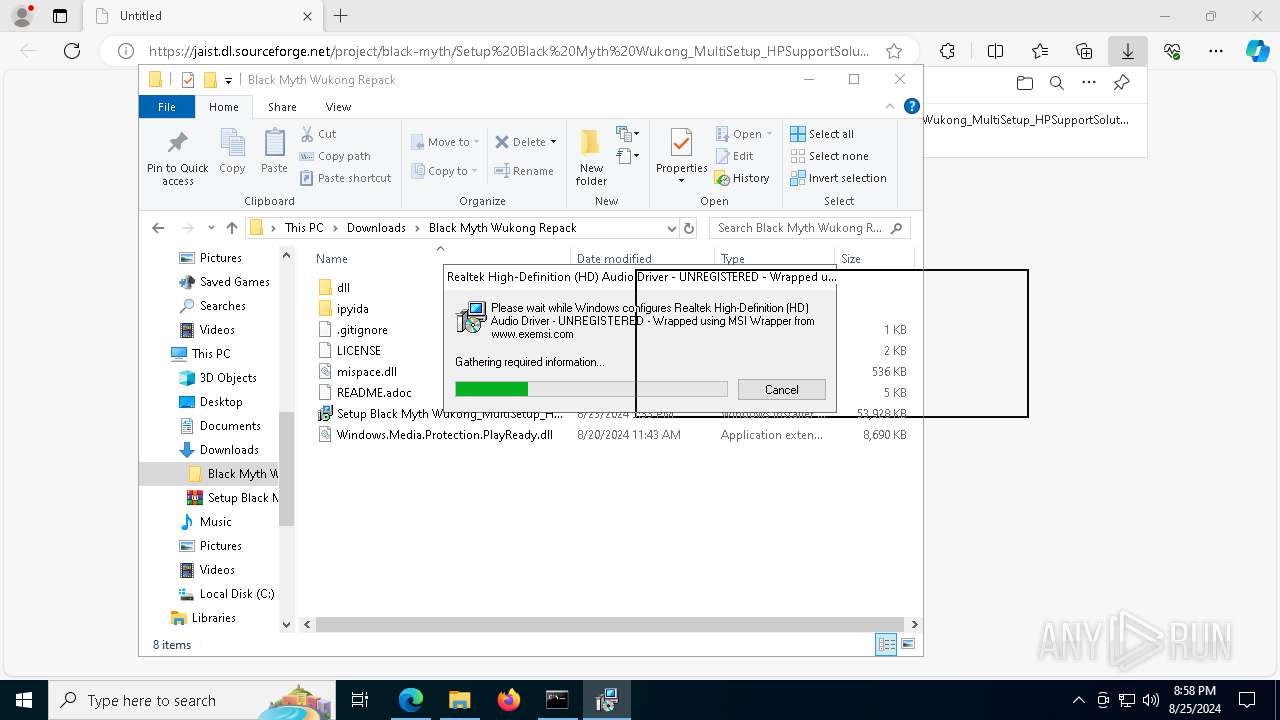The height and width of the screenshot is (720, 1280).
Task: Open recent locations dropdown arrow
Action: [x=211, y=228]
